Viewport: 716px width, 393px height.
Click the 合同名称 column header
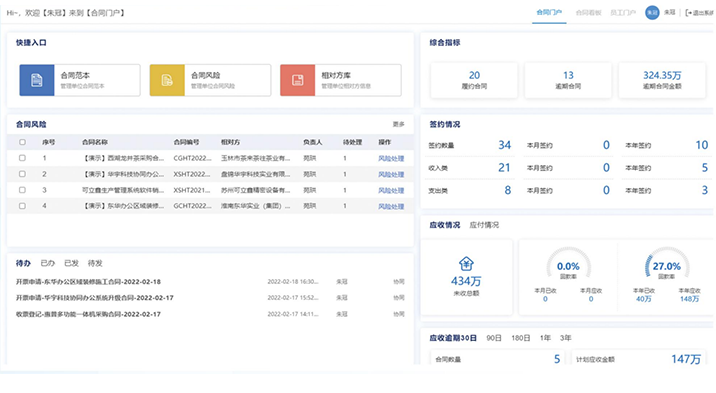pos(95,142)
